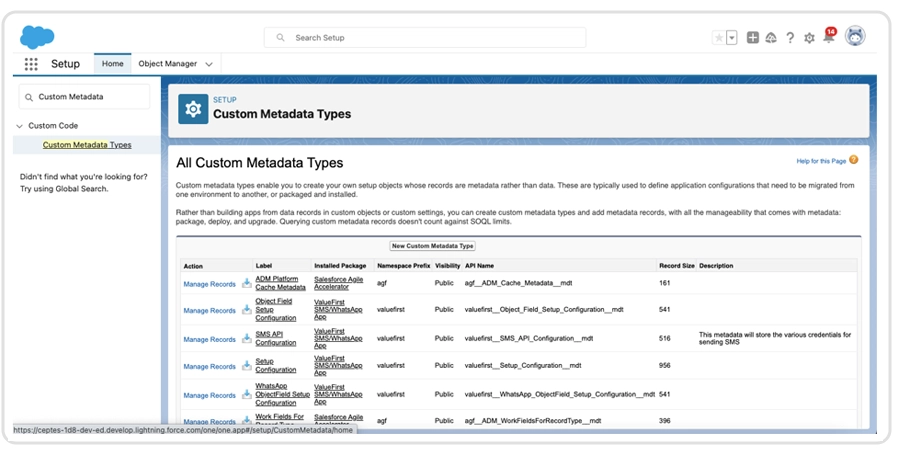Collapse the Custom Code tree section
The image size is (900, 456).
point(19,126)
